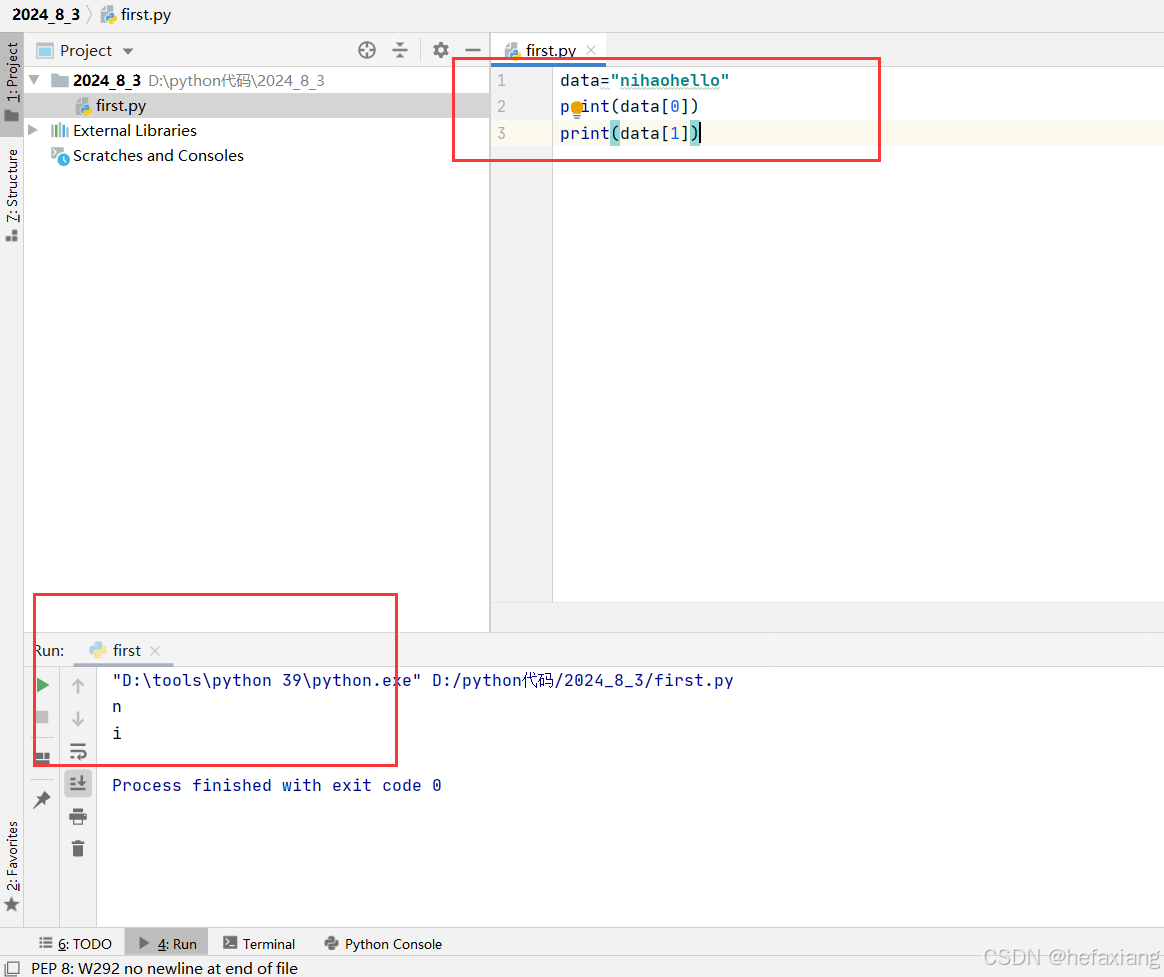Click the python.exe command line in console
Viewport: 1164px width, 977px height.
coord(422,681)
